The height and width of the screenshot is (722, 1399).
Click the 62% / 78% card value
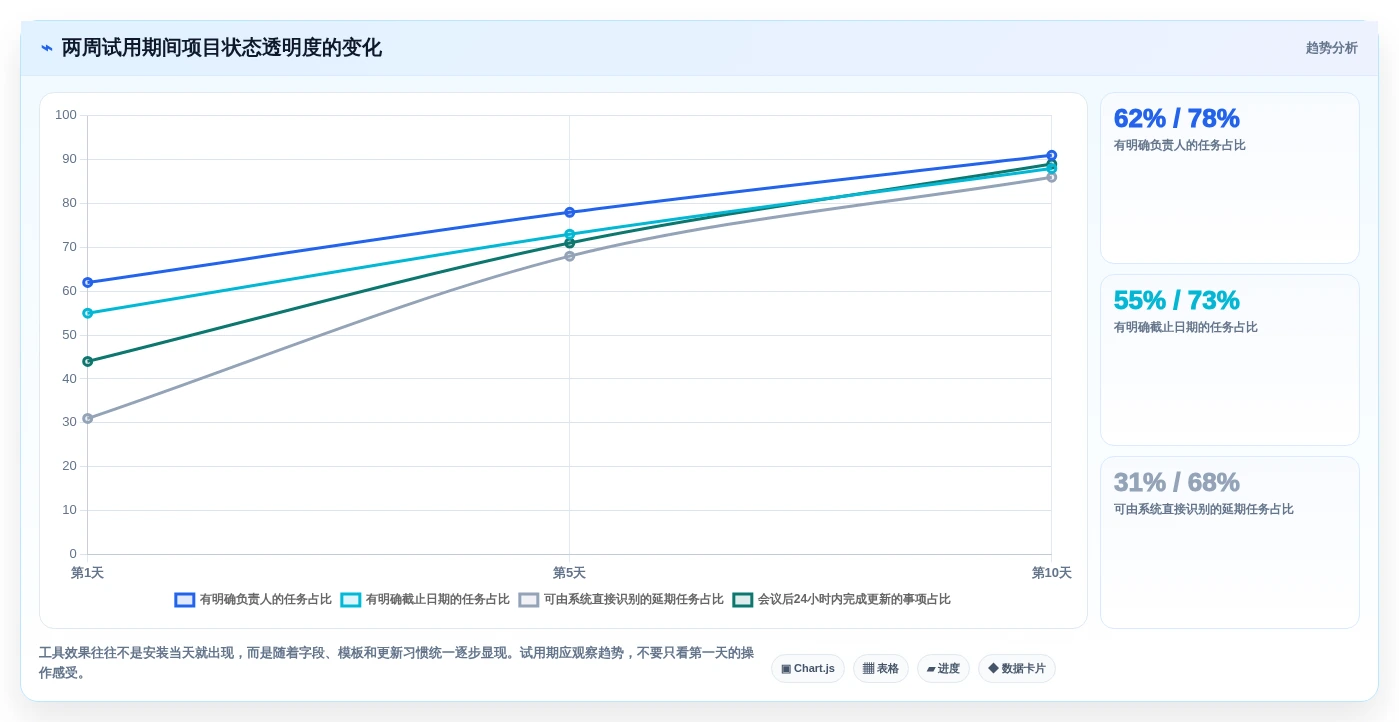pos(1176,118)
